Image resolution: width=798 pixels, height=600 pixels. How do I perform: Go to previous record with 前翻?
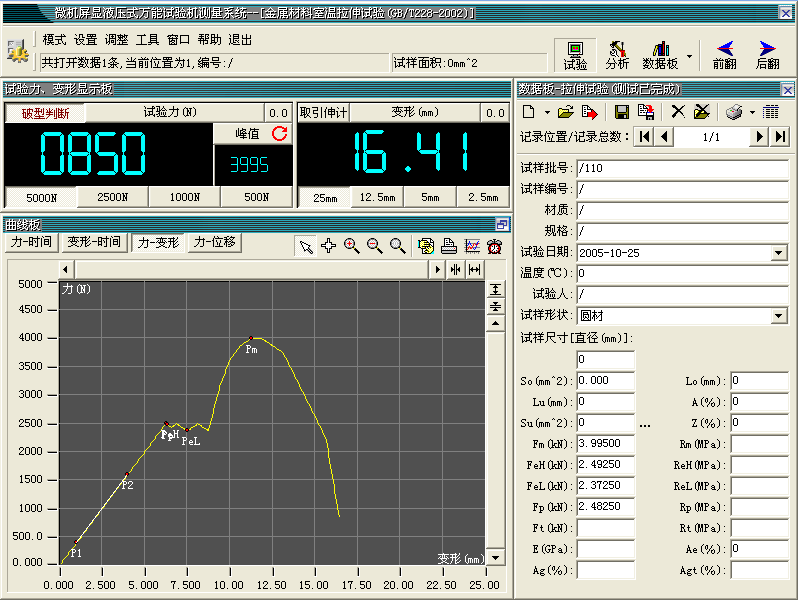pyautogui.click(x=725, y=54)
